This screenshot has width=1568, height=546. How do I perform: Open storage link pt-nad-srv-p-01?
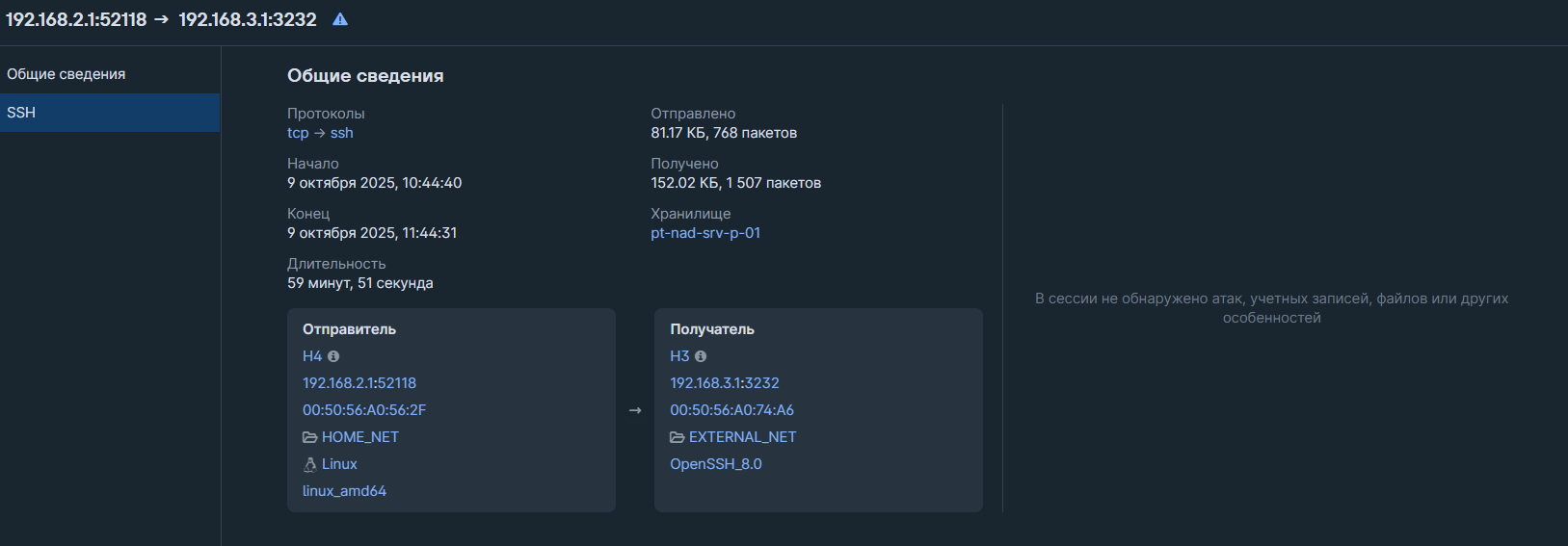pyautogui.click(x=705, y=233)
